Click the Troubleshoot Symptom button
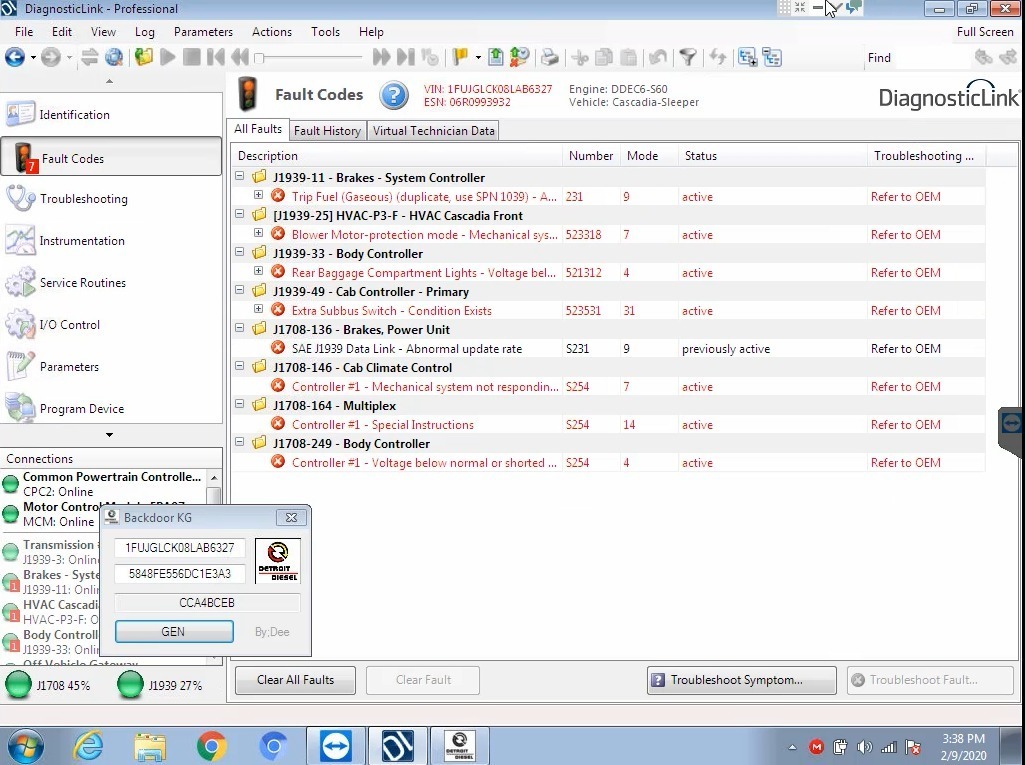This screenshot has width=1025, height=765. point(741,680)
